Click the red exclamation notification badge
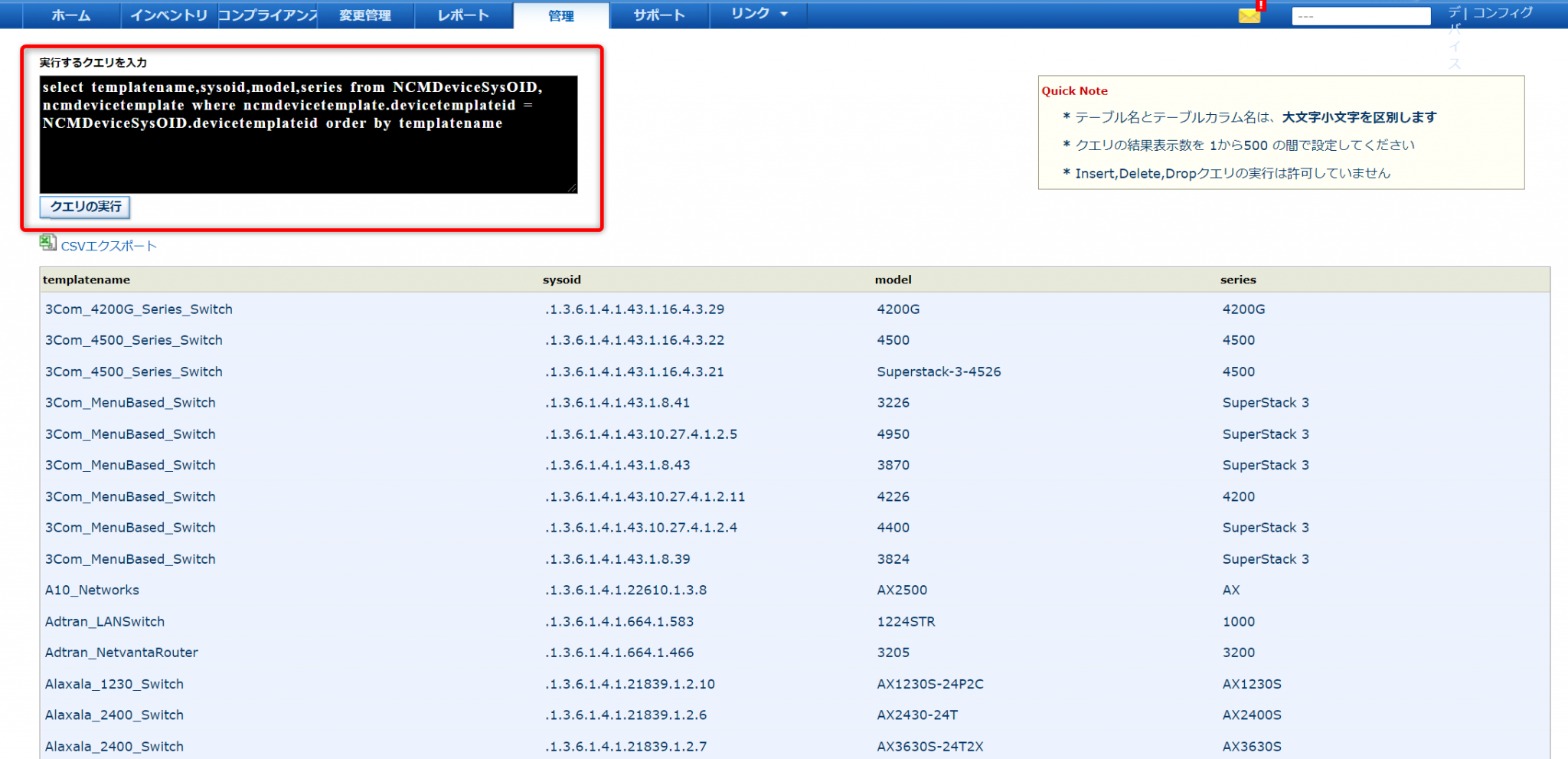 (x=1260, y=6)
